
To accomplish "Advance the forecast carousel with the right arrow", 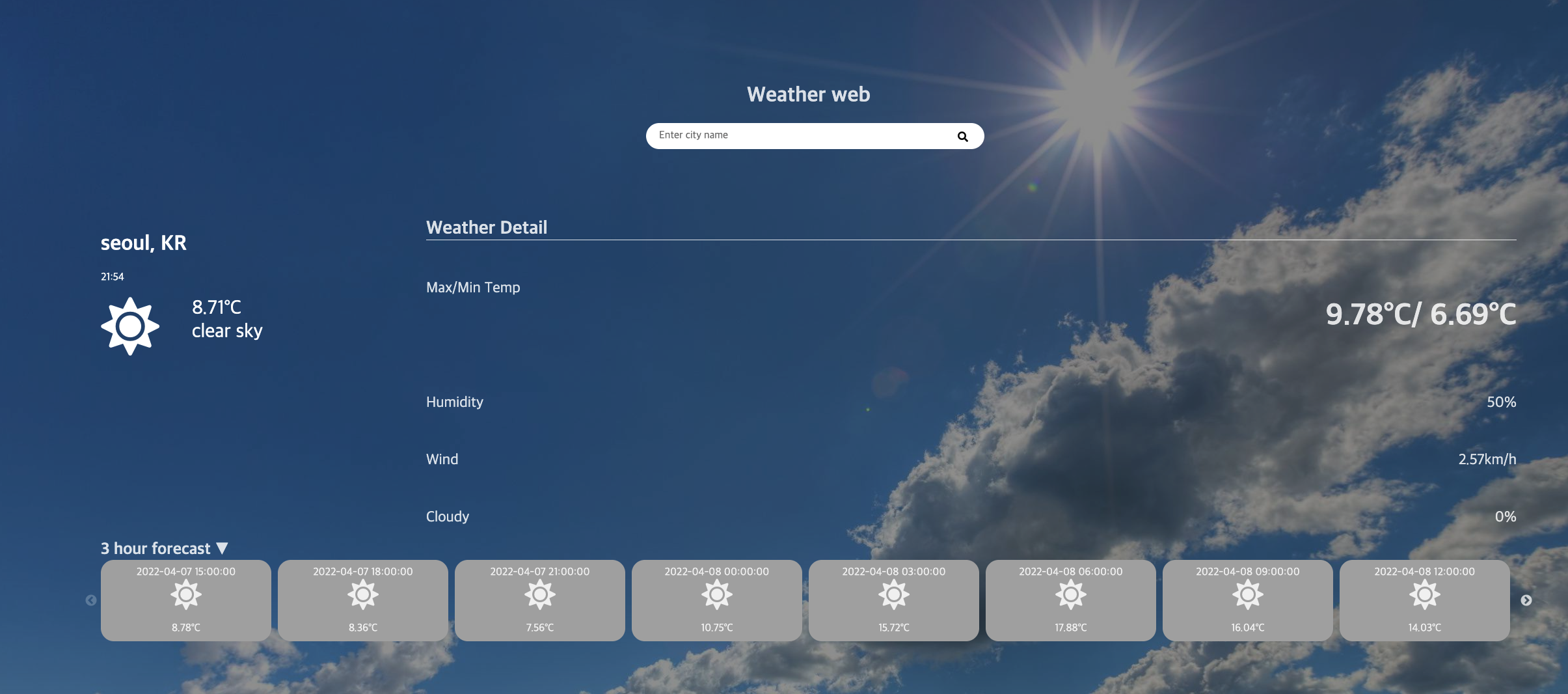I will click(1526, 600).
